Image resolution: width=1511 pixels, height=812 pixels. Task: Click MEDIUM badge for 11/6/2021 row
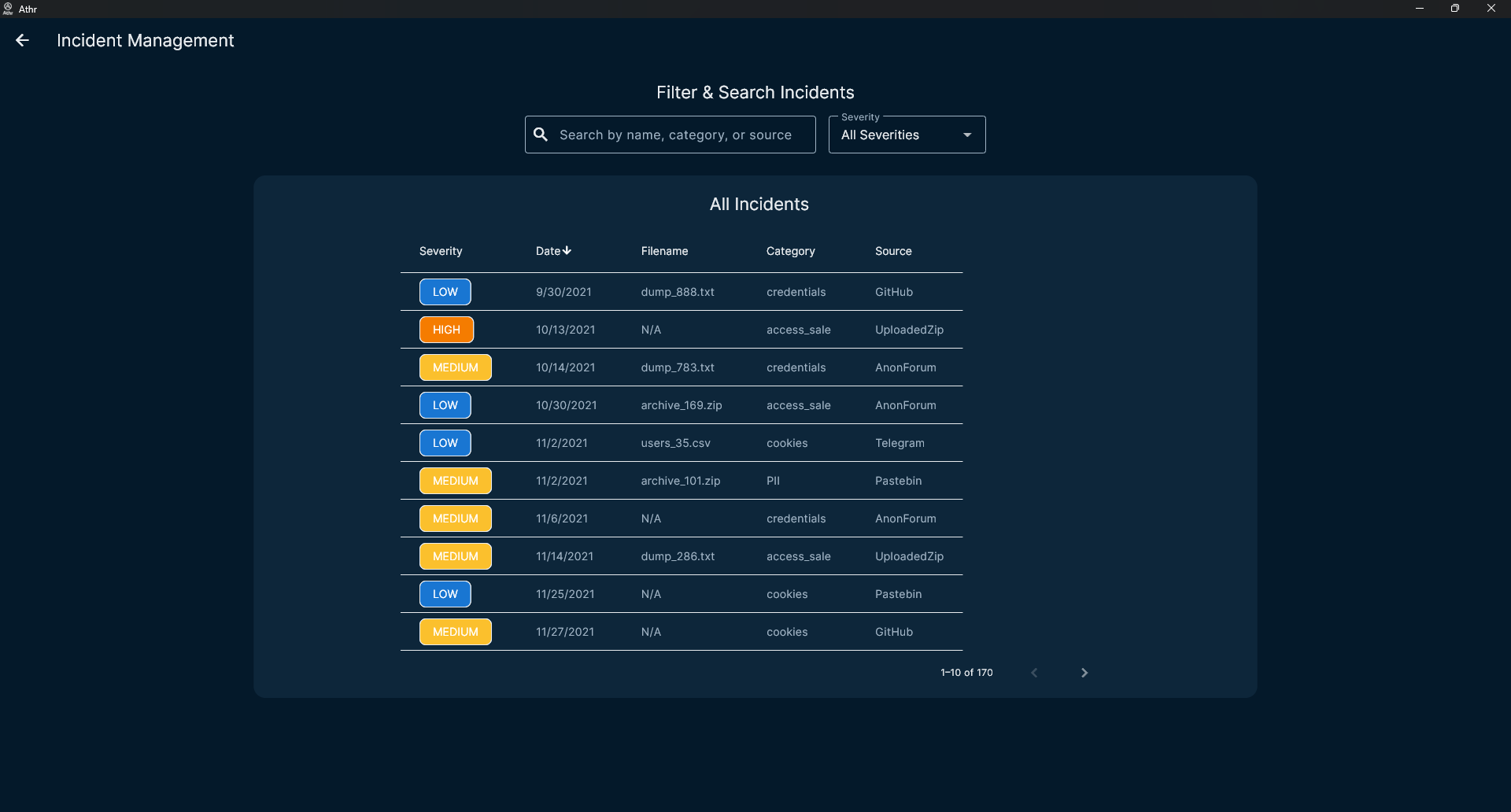[x=456, y=519]
